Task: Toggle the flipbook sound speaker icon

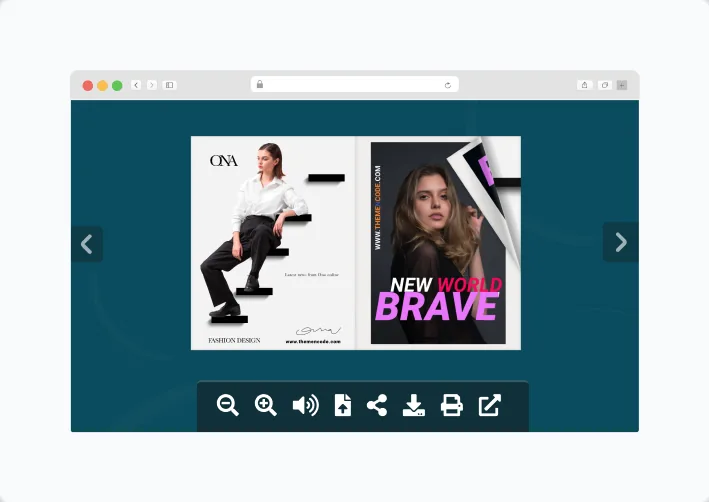Action: tap(306, 405)
